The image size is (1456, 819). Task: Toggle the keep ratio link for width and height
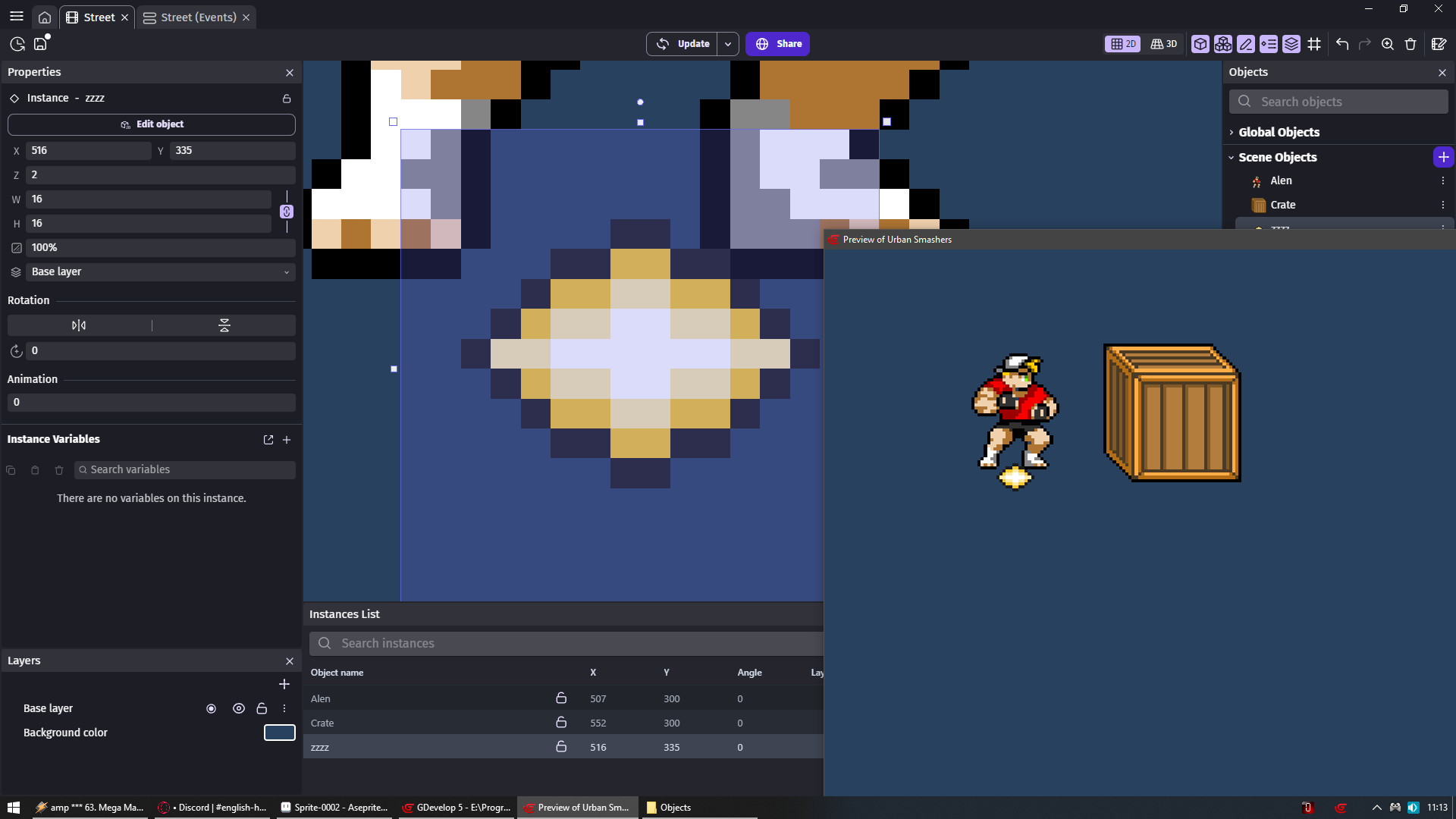pyautogui.click(x=287, y=212)
